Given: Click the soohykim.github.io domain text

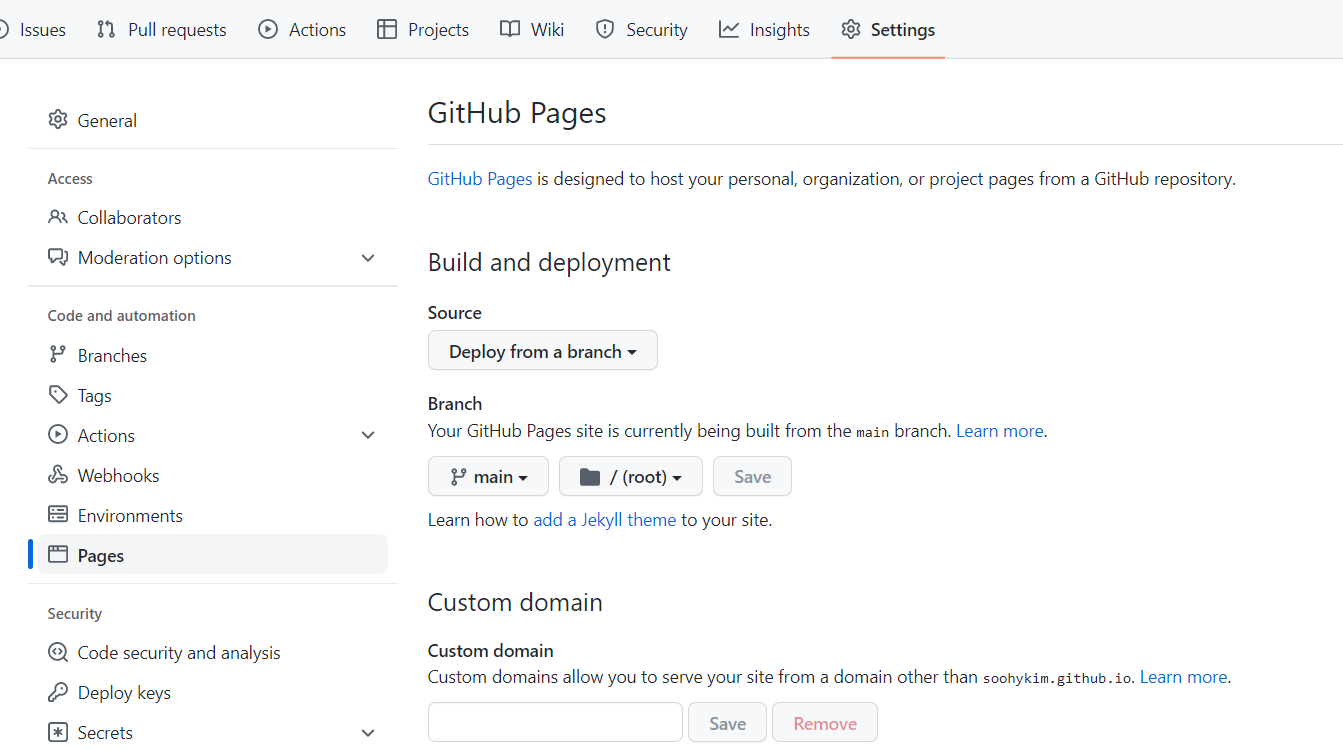Looking at the screenshot, I should (1058, 678).
